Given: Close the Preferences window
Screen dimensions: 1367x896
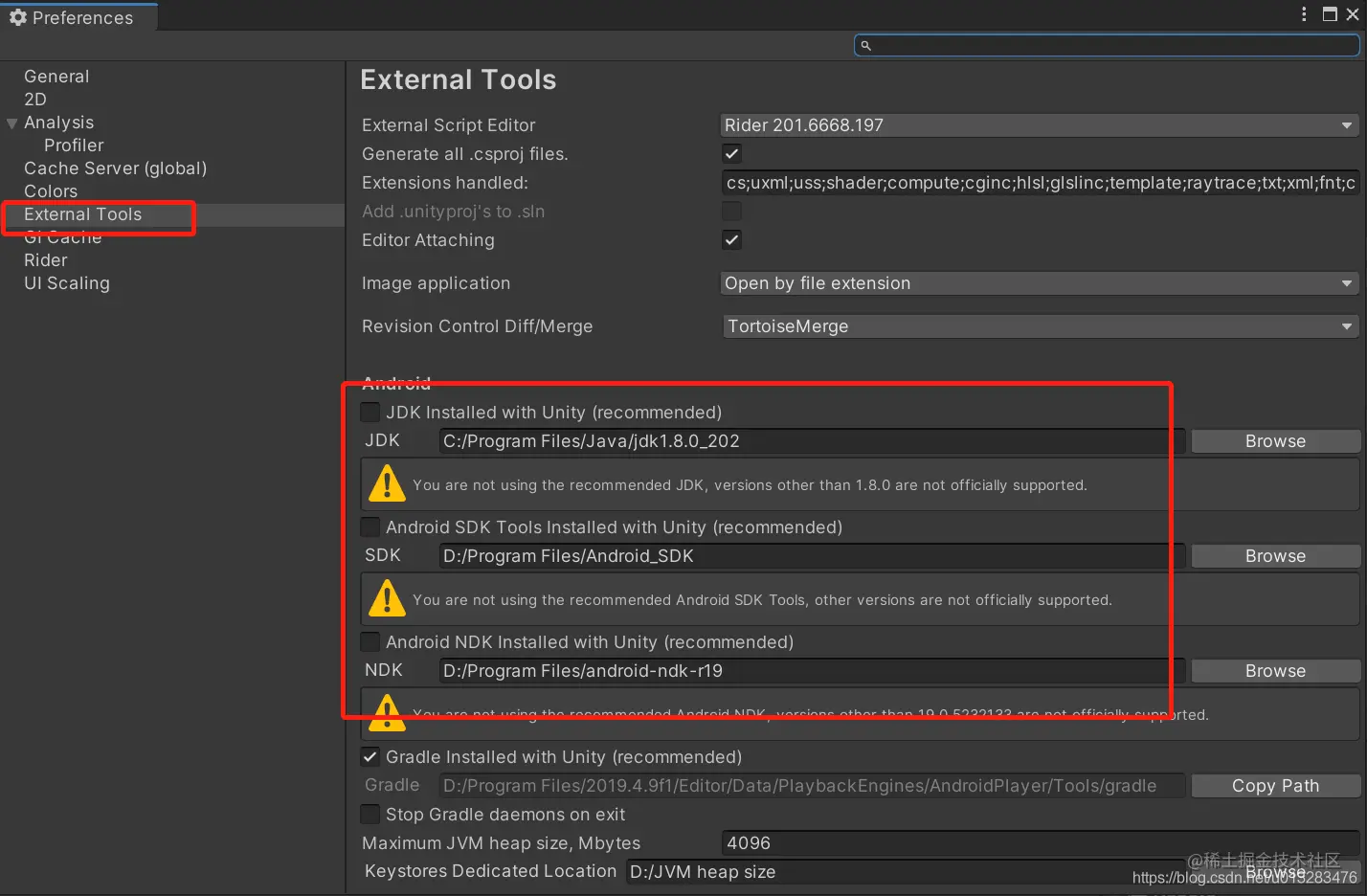Looking at the screenshot, I should [x=1353, y=13].
